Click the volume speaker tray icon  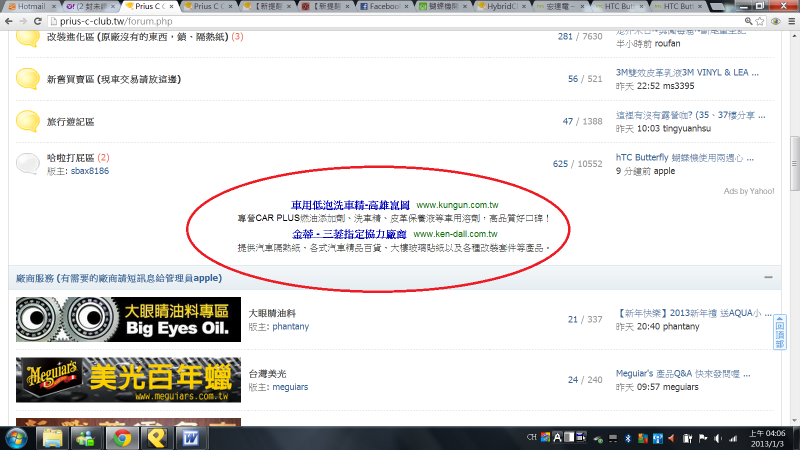718,438
